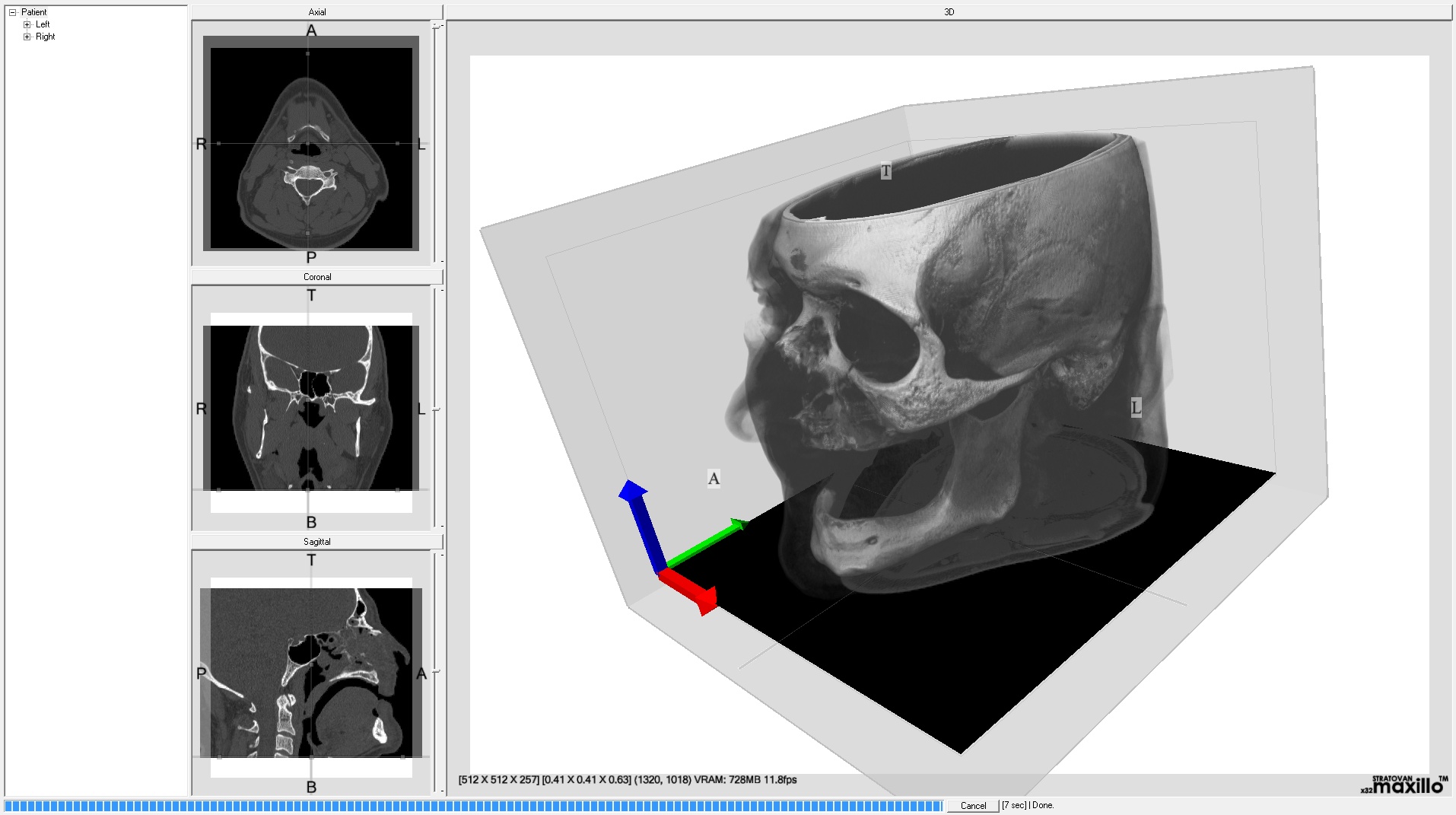Viewport: 1456px width, 815px height.
Task: Select the Patient item in the tree
Action: click(x=34, y=12)
